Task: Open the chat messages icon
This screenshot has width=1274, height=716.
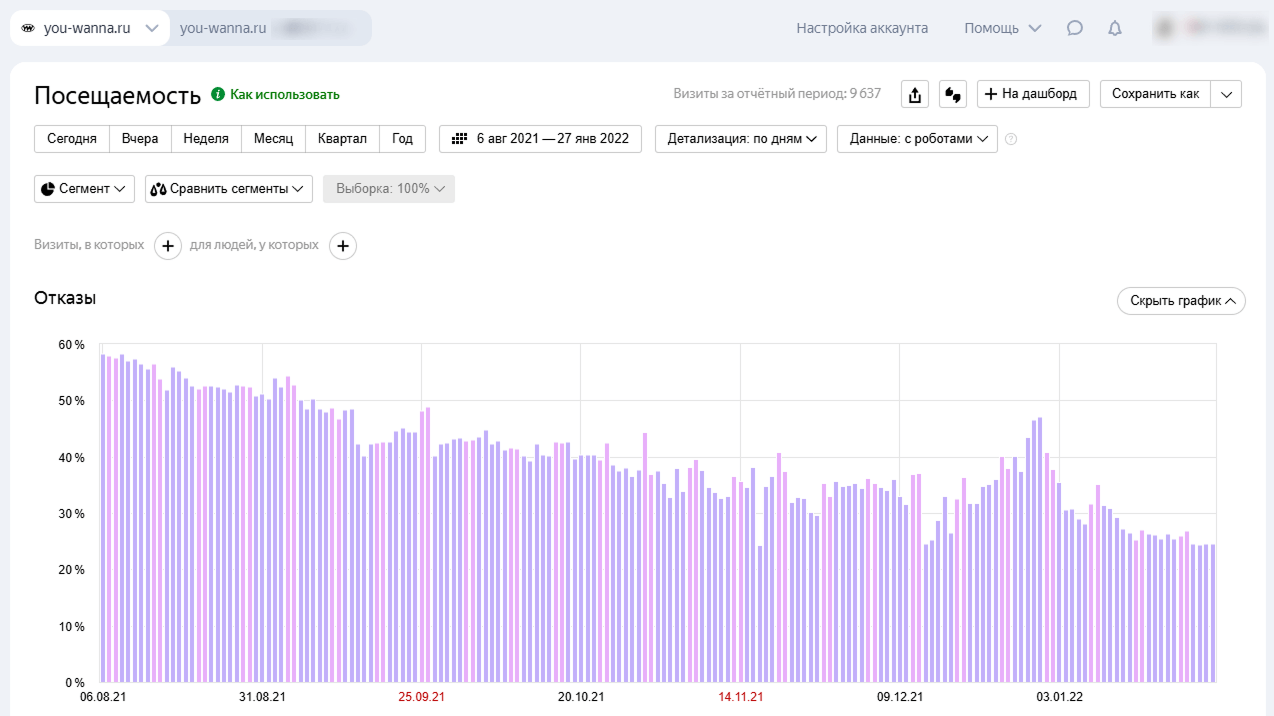Action: pyautogui.click(x=1075, y=28)
